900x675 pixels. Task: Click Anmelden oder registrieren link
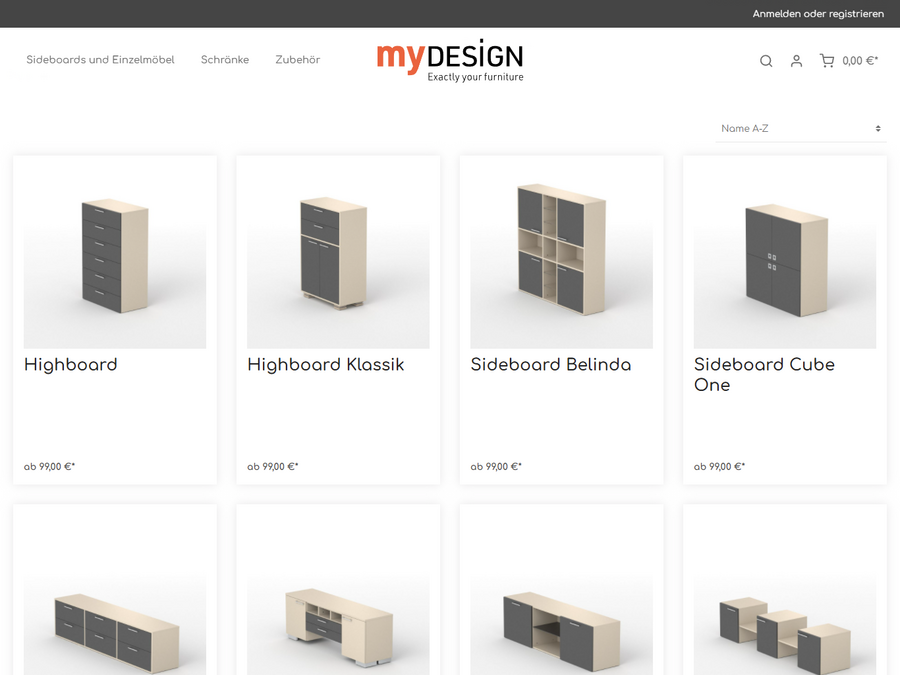click(818, 14)
